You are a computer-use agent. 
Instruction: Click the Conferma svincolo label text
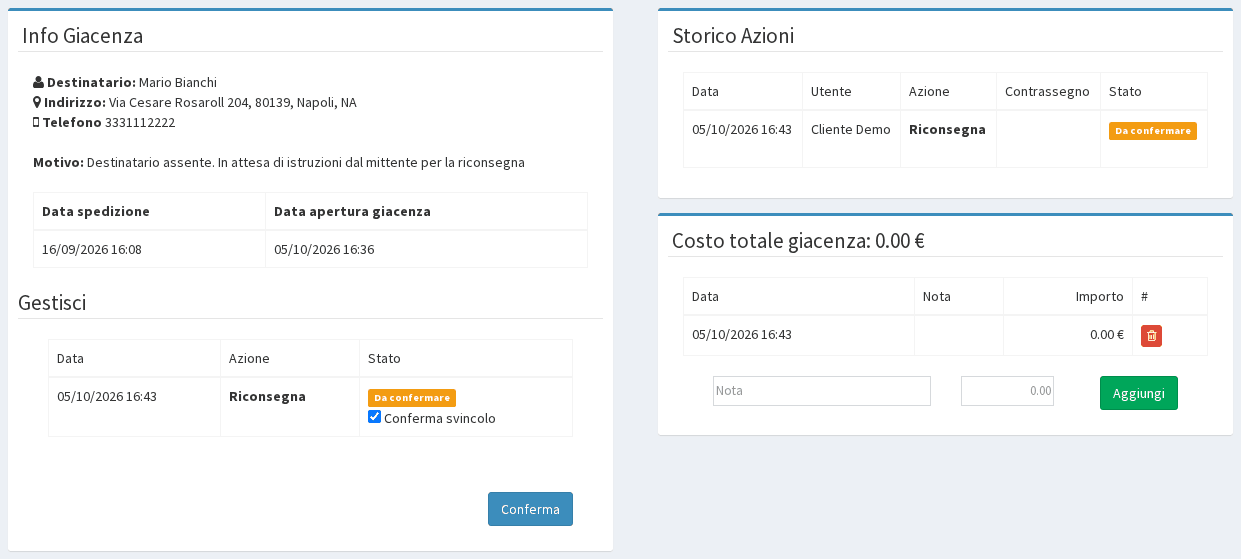pos(440,418)
